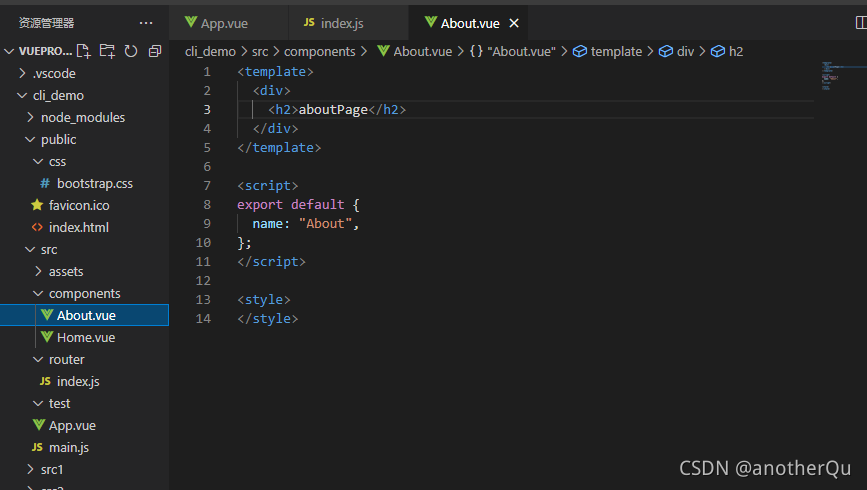Click the JS icon beside router index.js
This screenshot has height=490, width=867.
pos(45,381)
